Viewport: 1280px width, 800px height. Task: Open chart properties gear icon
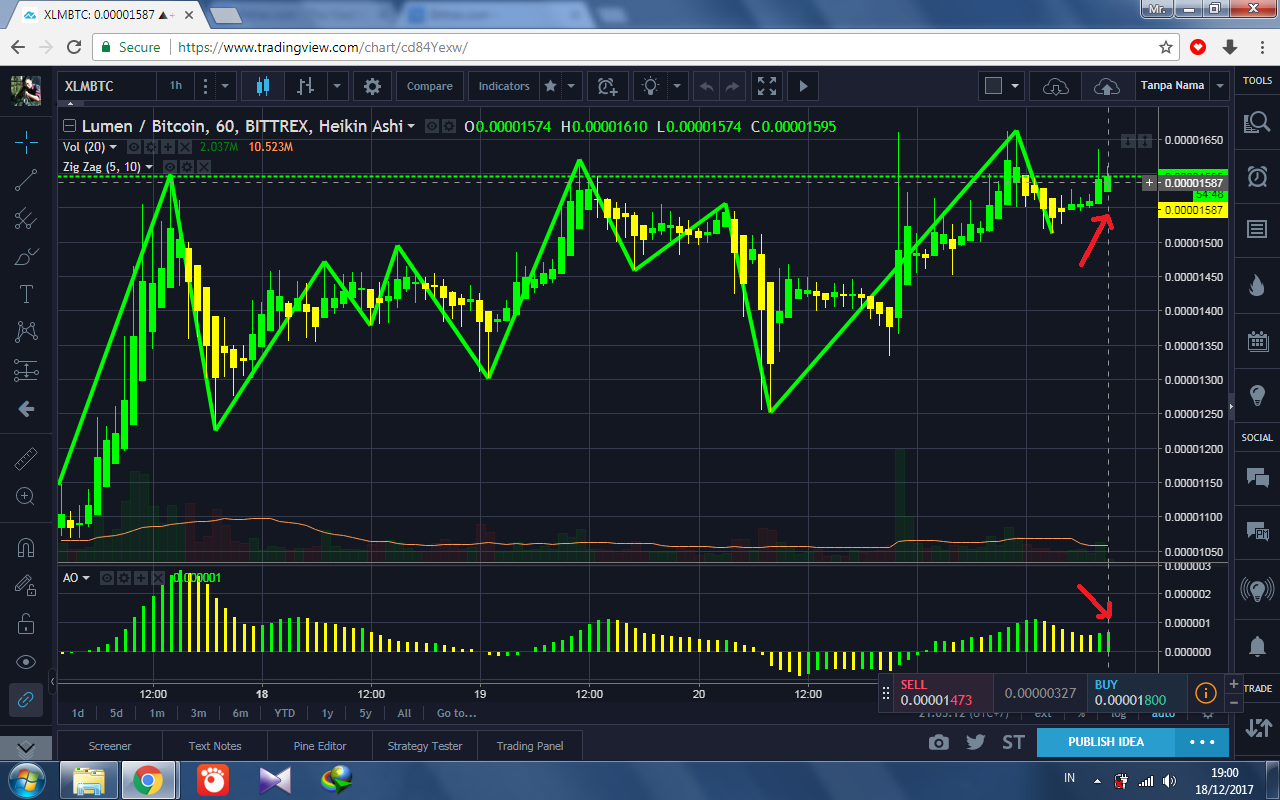click(x=373, y=86)
